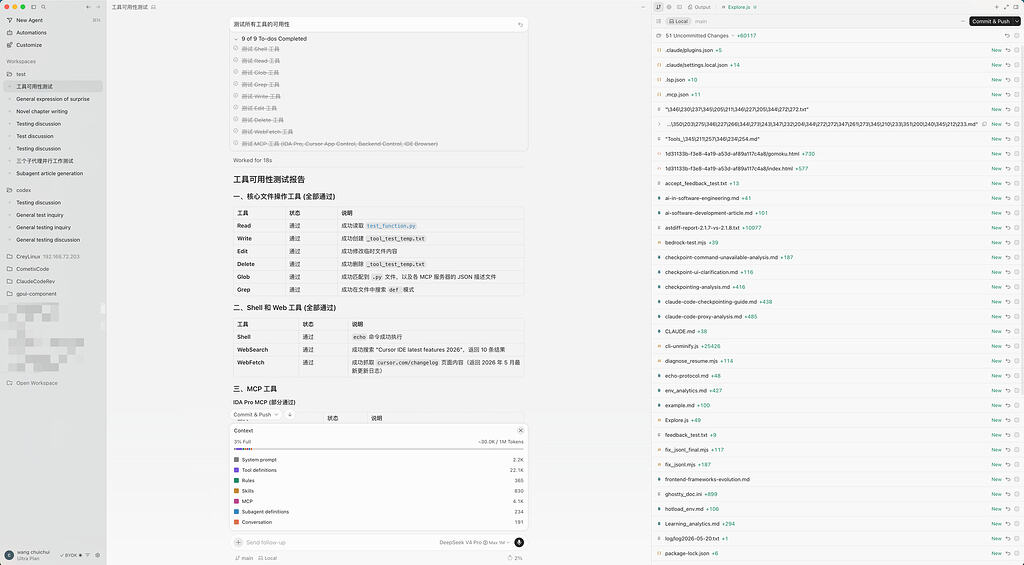This screenshot has width=1024, height=565.
Task: Open Customize in the sidebar
Action: [29, 45]
